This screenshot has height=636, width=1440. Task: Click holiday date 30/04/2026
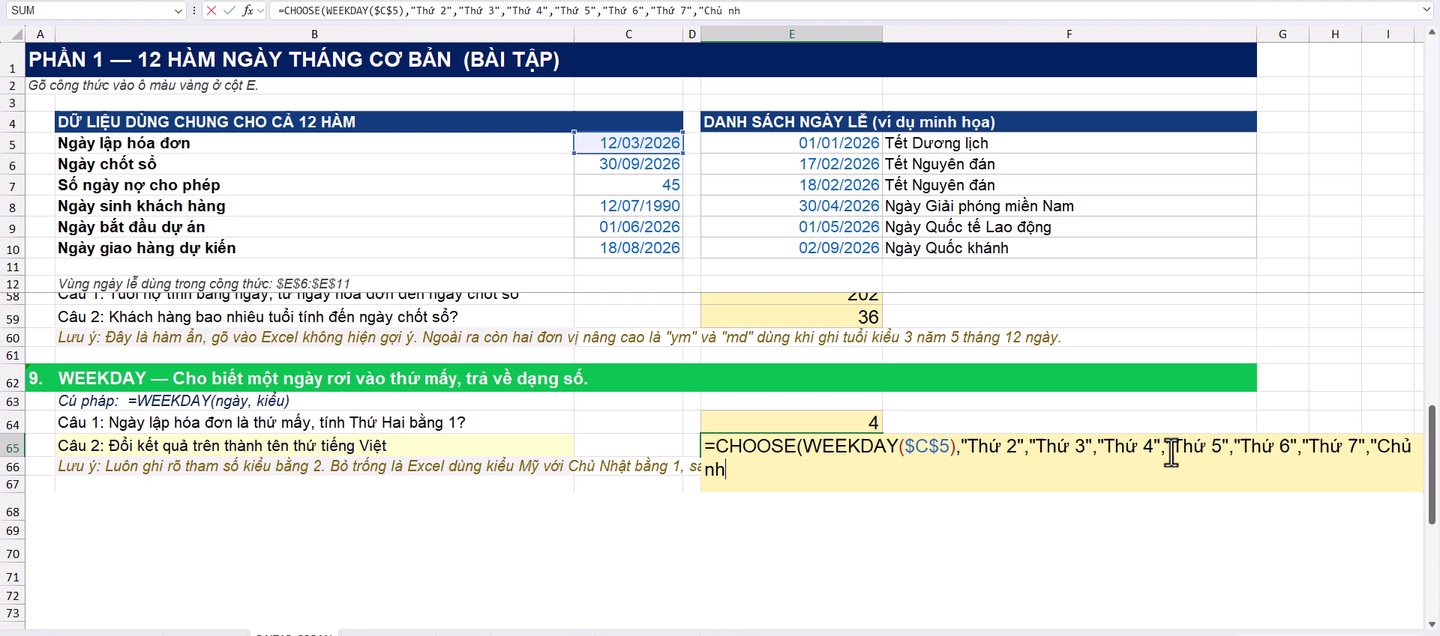tap(791, 206)
